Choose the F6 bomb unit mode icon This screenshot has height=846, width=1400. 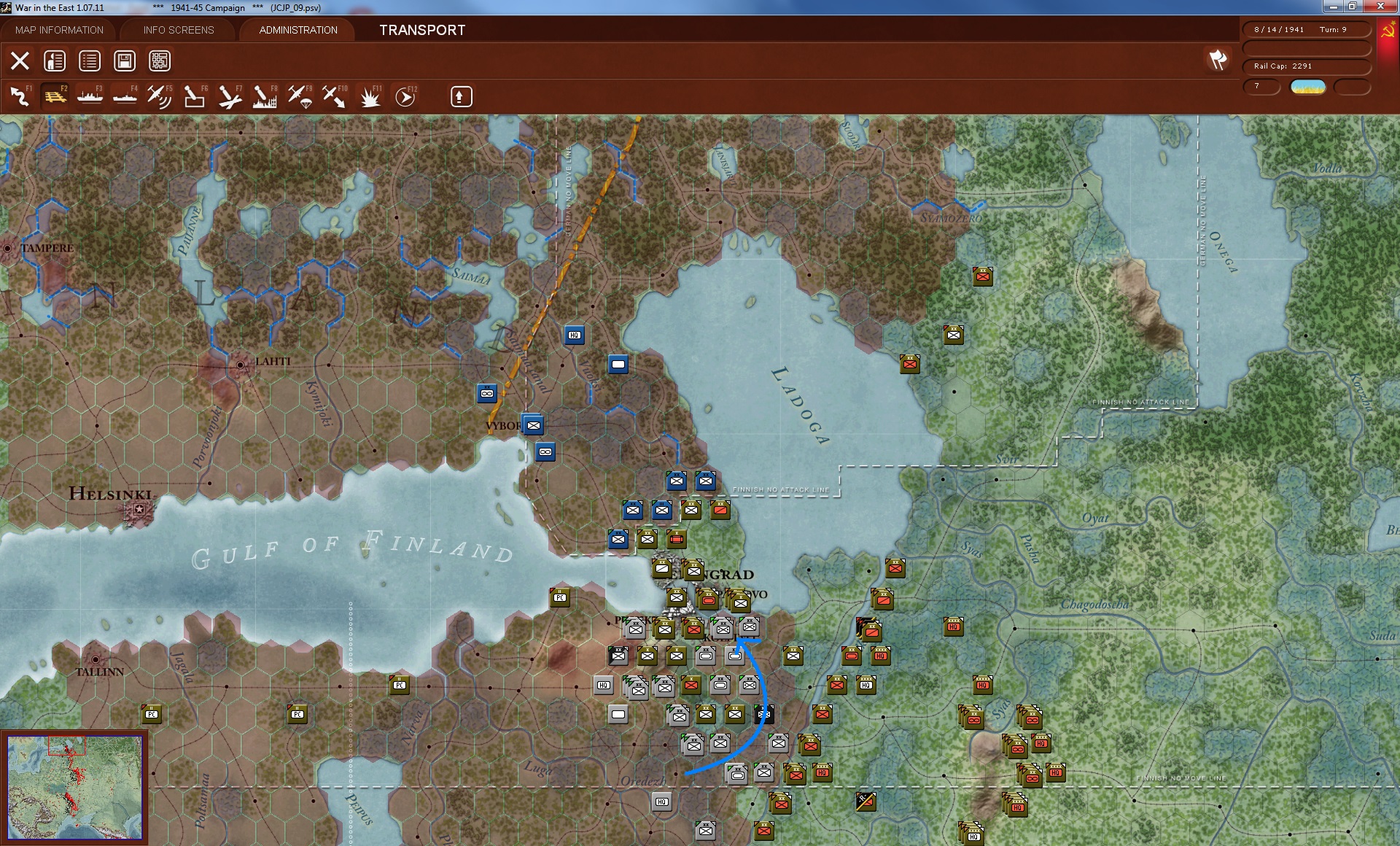click(x=195, y=96)
